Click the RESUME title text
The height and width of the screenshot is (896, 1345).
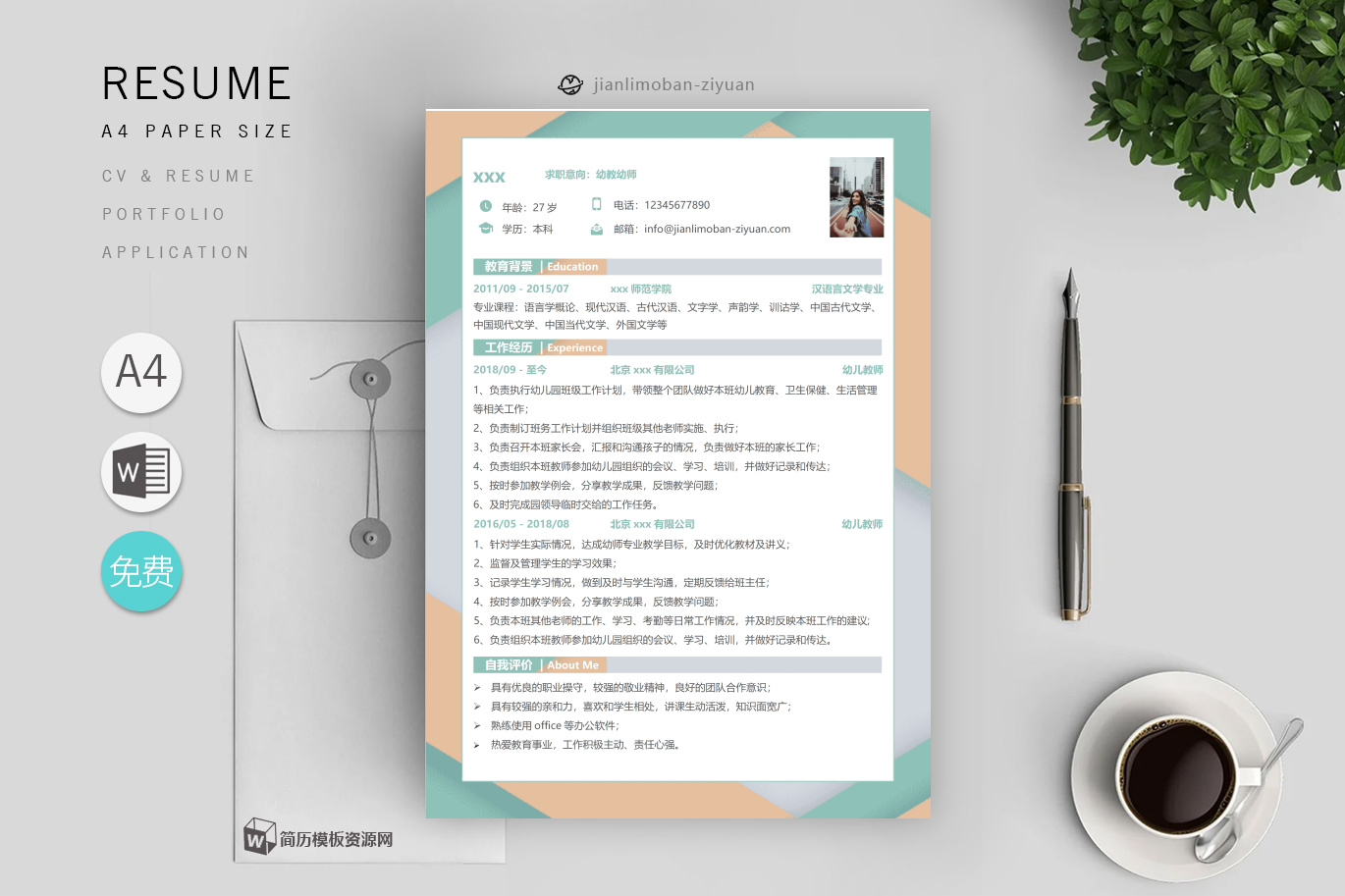coord(196,83)
